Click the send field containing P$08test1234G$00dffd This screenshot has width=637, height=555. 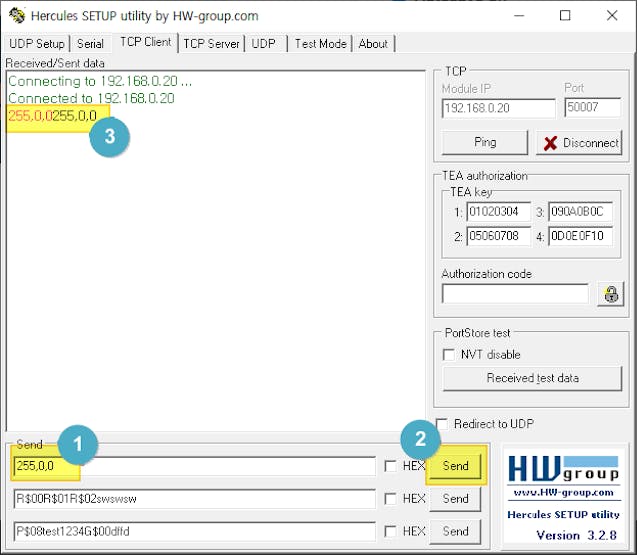195,531
